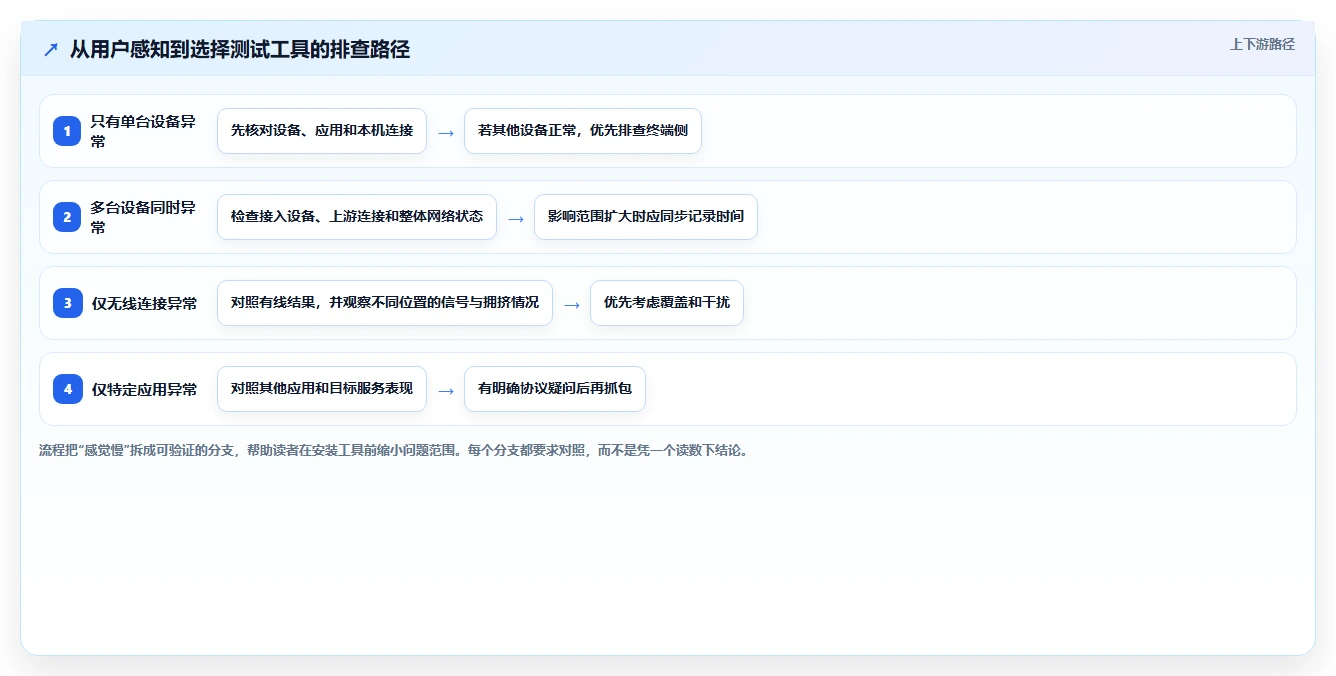Select the '检查接入设备、上游连接和整体网络状态' box

[x=357, y=217]
